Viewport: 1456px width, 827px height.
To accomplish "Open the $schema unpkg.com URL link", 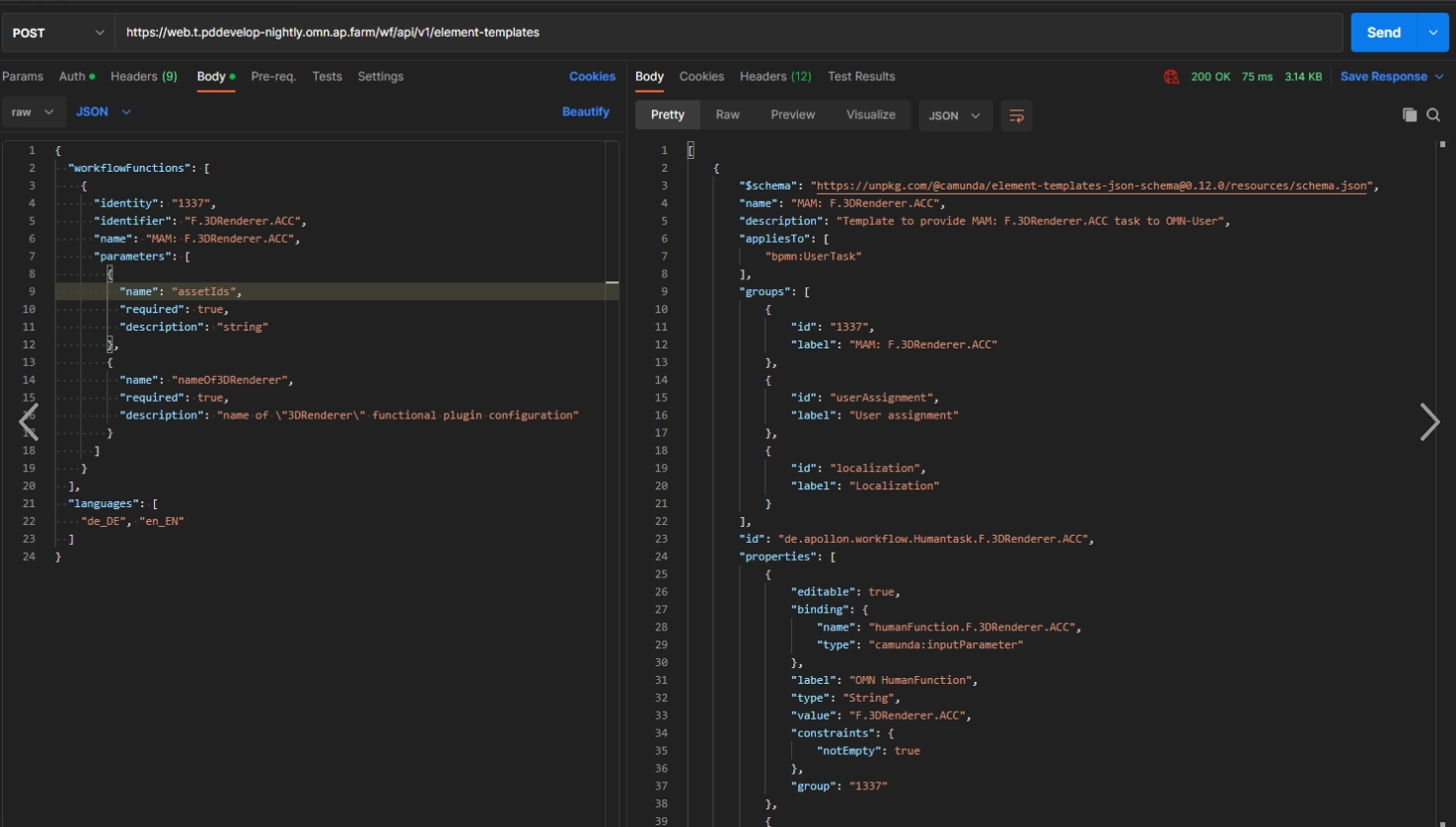I will click(x=1093, y=187).
